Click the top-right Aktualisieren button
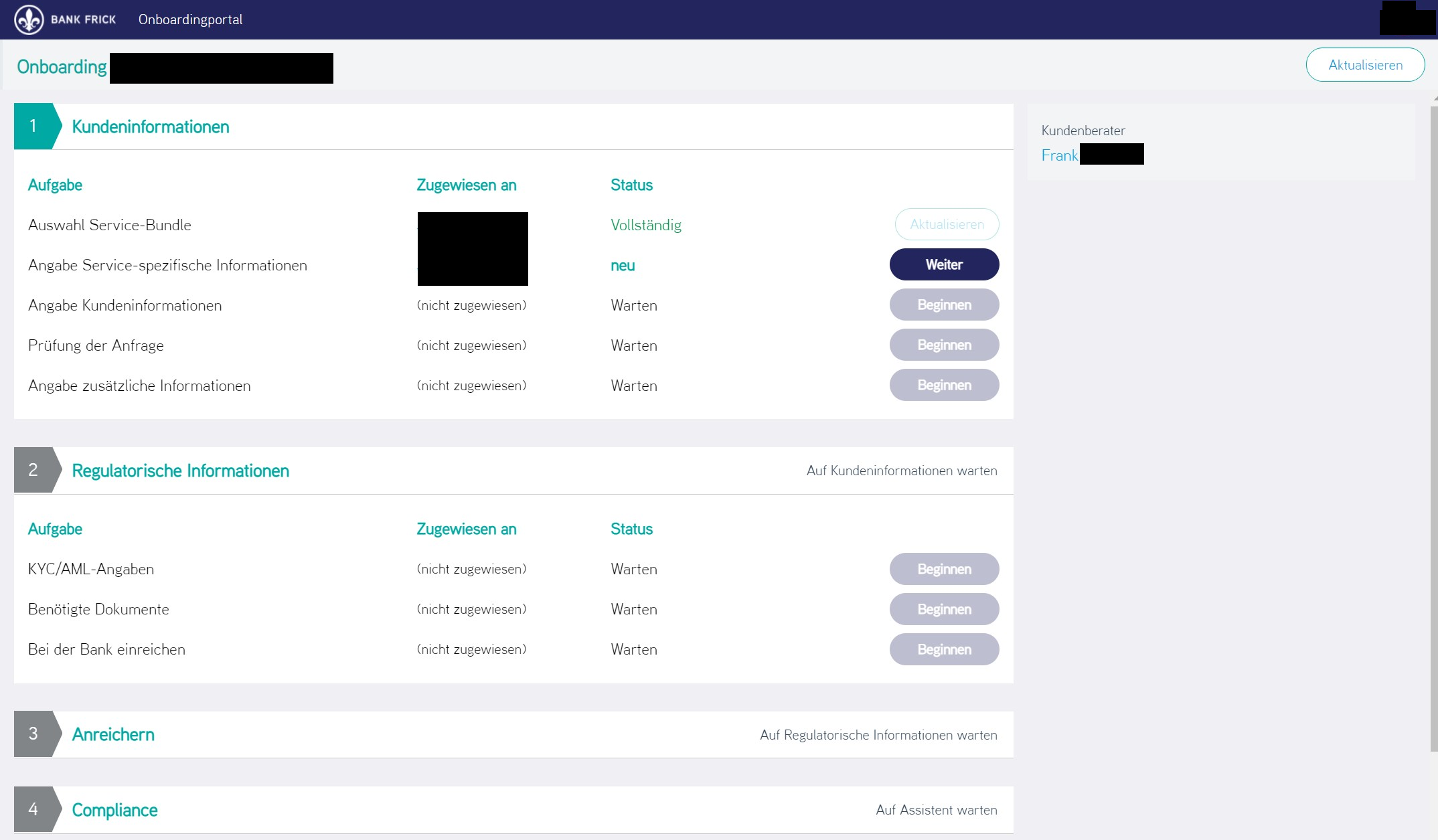Screen dimensions: 1438x840 click(1365, 64)
